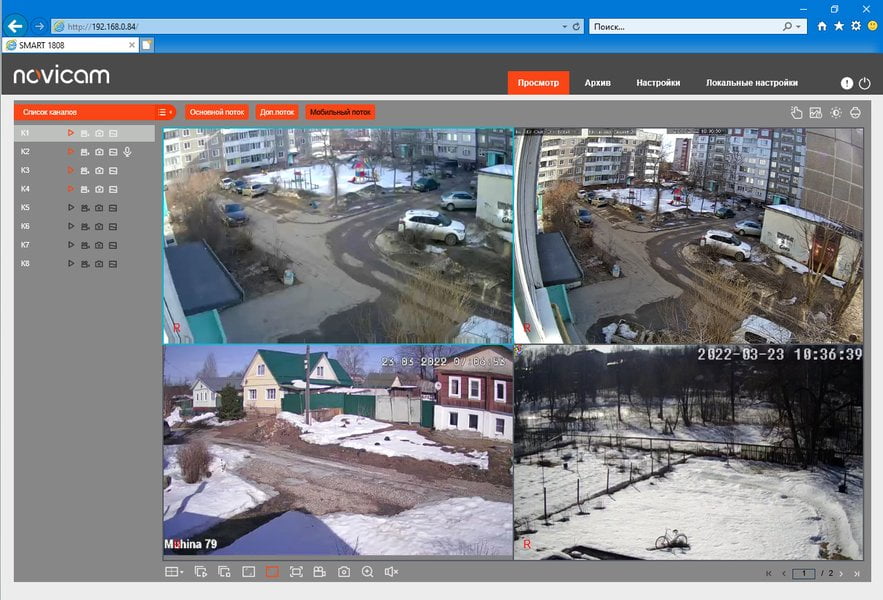883x600 pixels.
Task: Toggle the muted speaker icon
Action: tap(391, 572)
